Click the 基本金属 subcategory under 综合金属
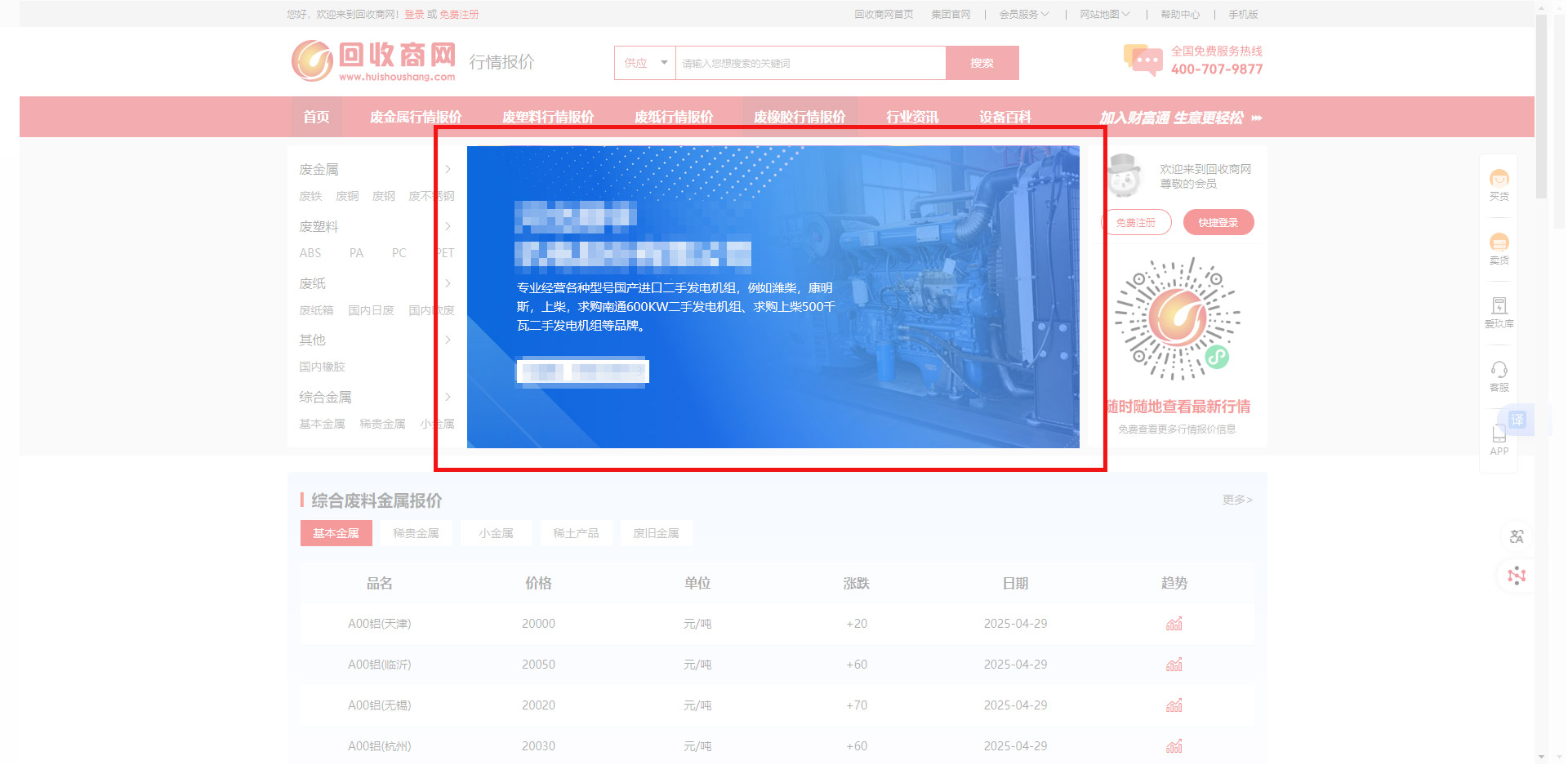 (x=322, y=424)
